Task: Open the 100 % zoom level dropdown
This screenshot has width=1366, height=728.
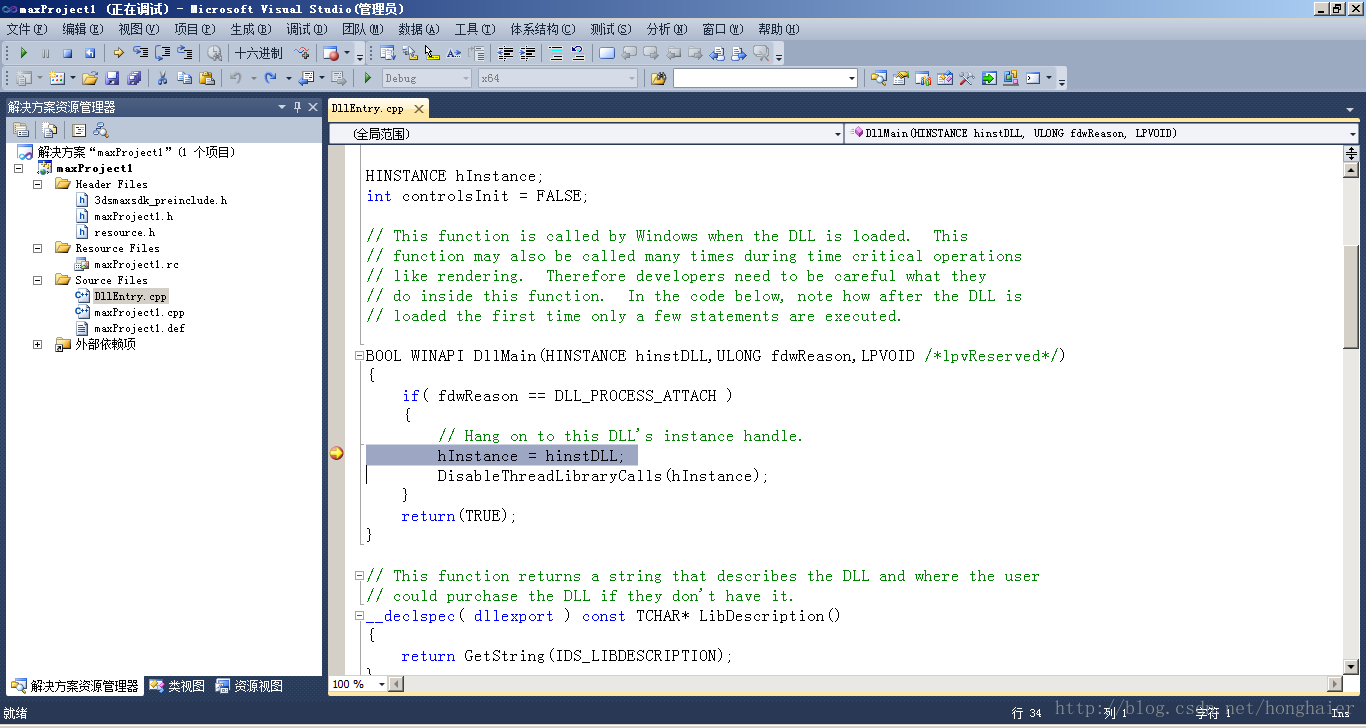Action: 381,684
